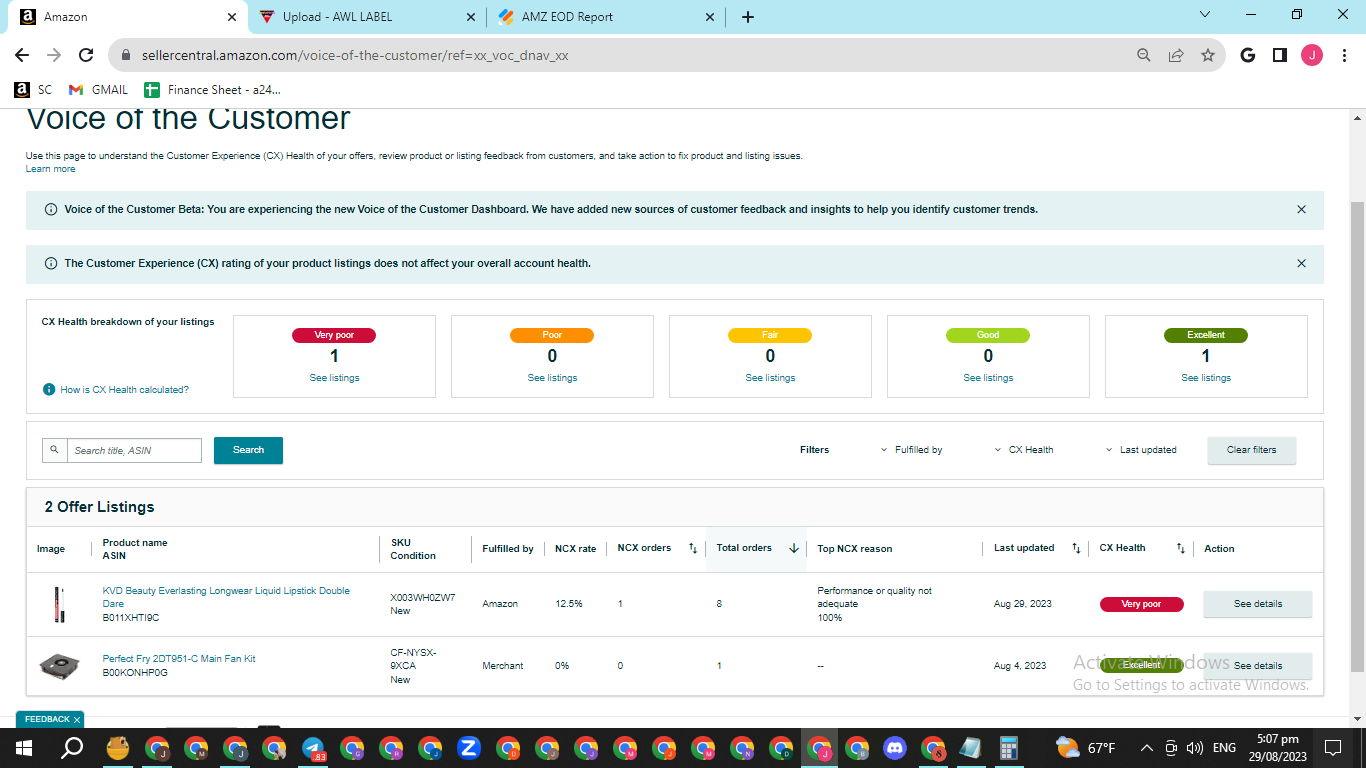Click the FEEDBACK tab at bottom left
The height and width of the screenshot is (768, 1366).
[x=50, y=720]
